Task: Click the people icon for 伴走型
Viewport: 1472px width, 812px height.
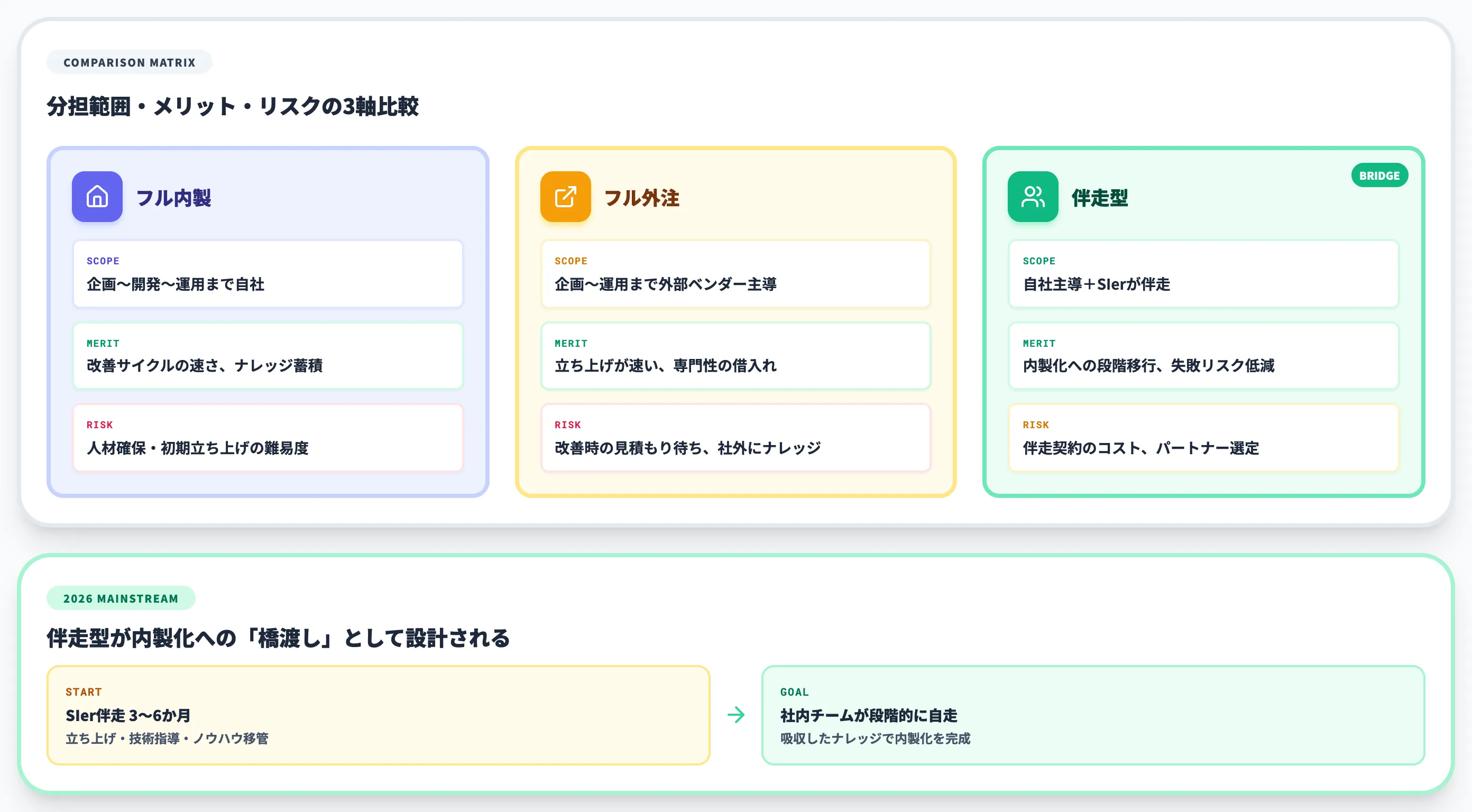Action: pos(1033,197)
